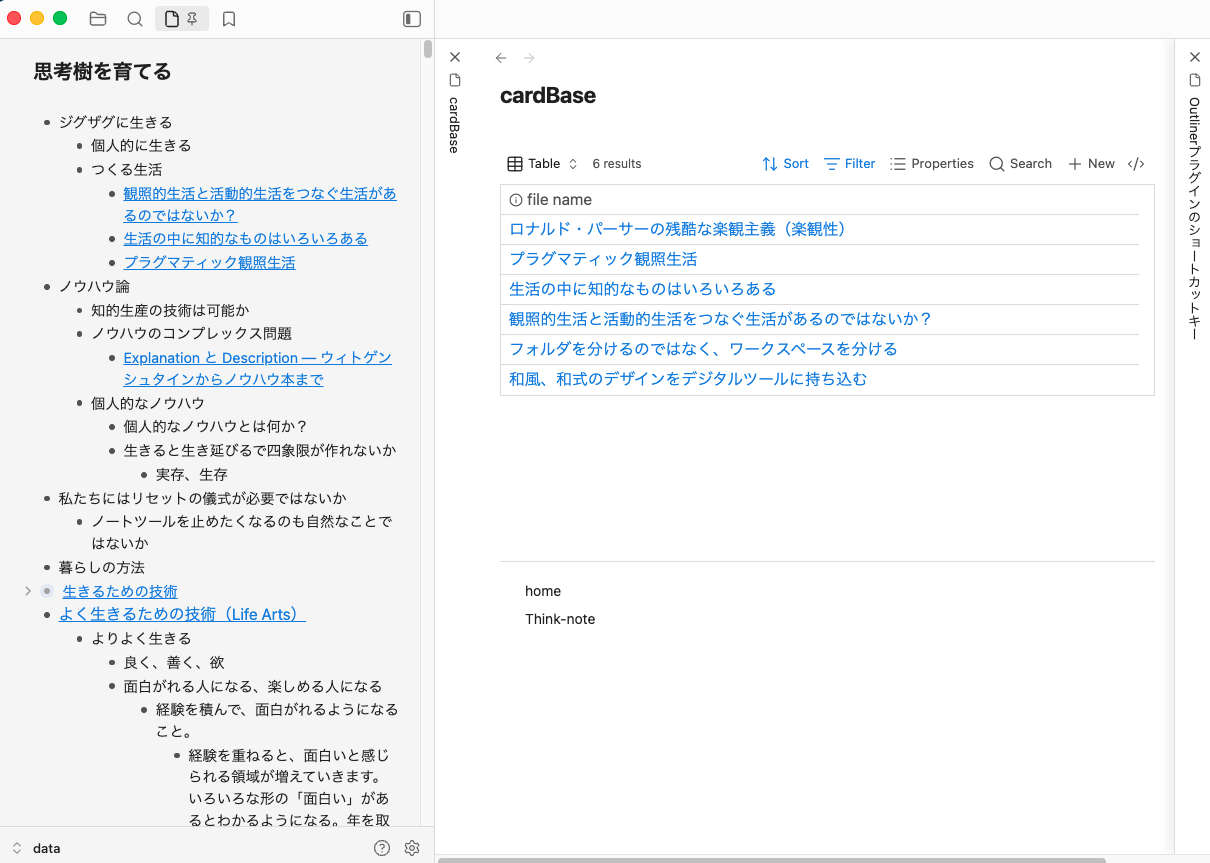Go forward with the right arrow

[529, 58]
